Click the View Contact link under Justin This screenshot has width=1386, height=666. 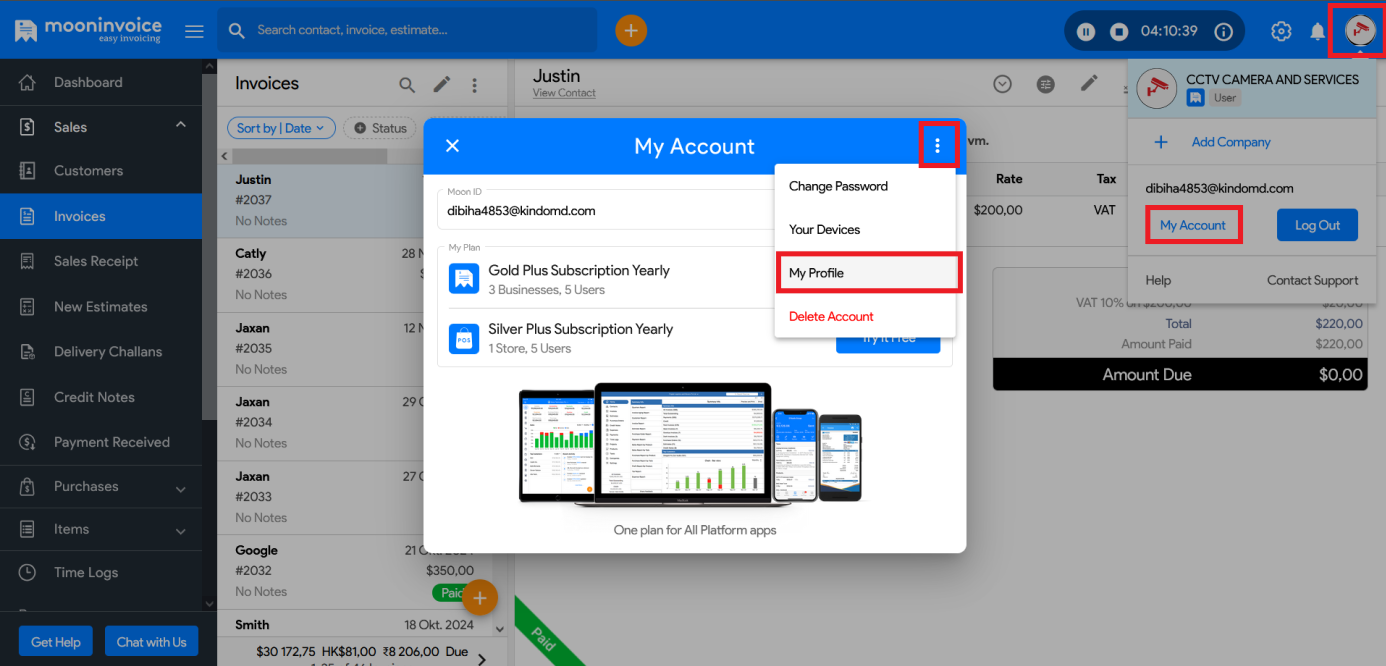point(564,93)
